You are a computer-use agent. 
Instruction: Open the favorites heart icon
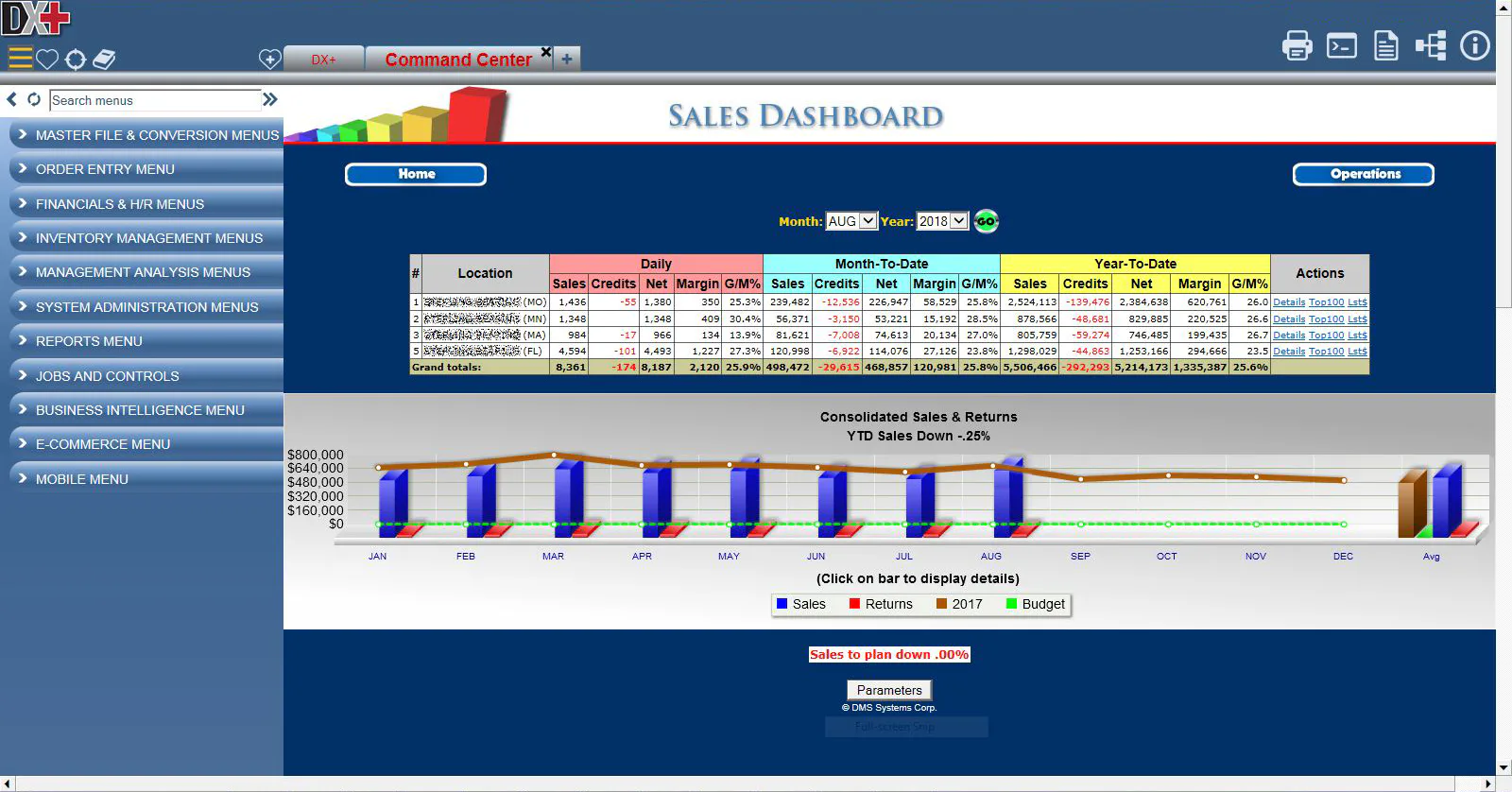tap(47, 60)
